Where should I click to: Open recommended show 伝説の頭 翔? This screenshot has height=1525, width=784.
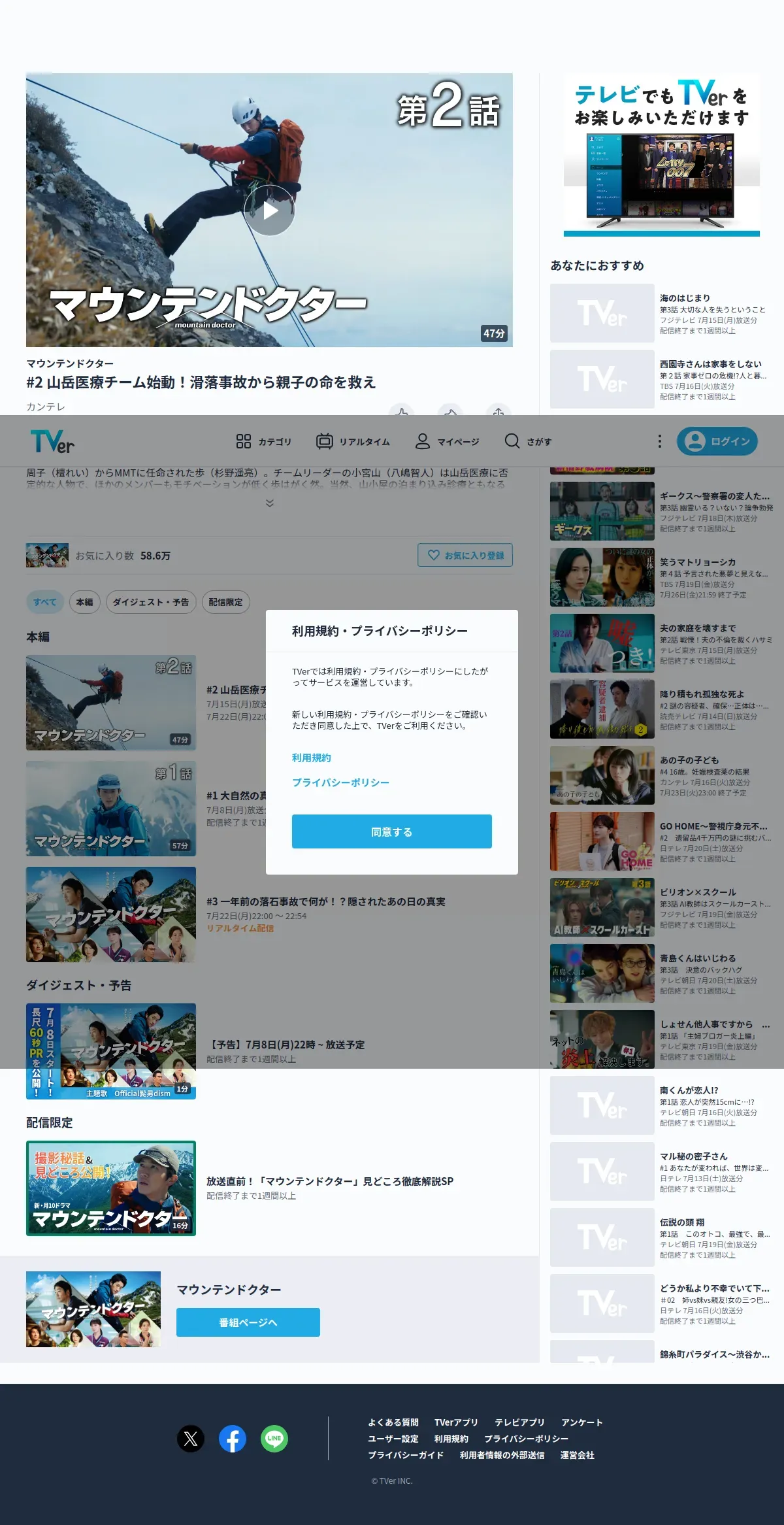[x=662, y=1237]
